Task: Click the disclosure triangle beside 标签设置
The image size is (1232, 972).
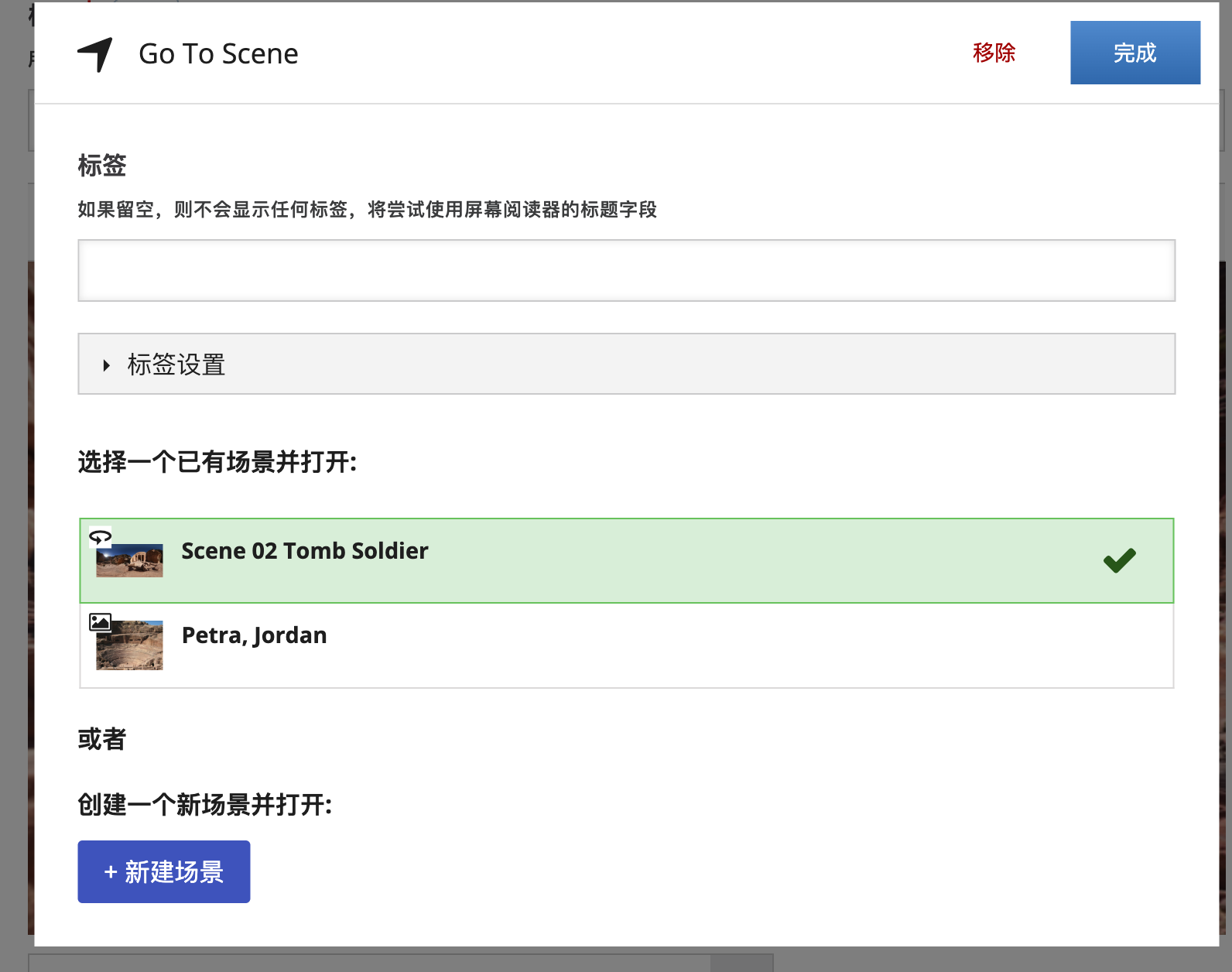Action: 105,365
